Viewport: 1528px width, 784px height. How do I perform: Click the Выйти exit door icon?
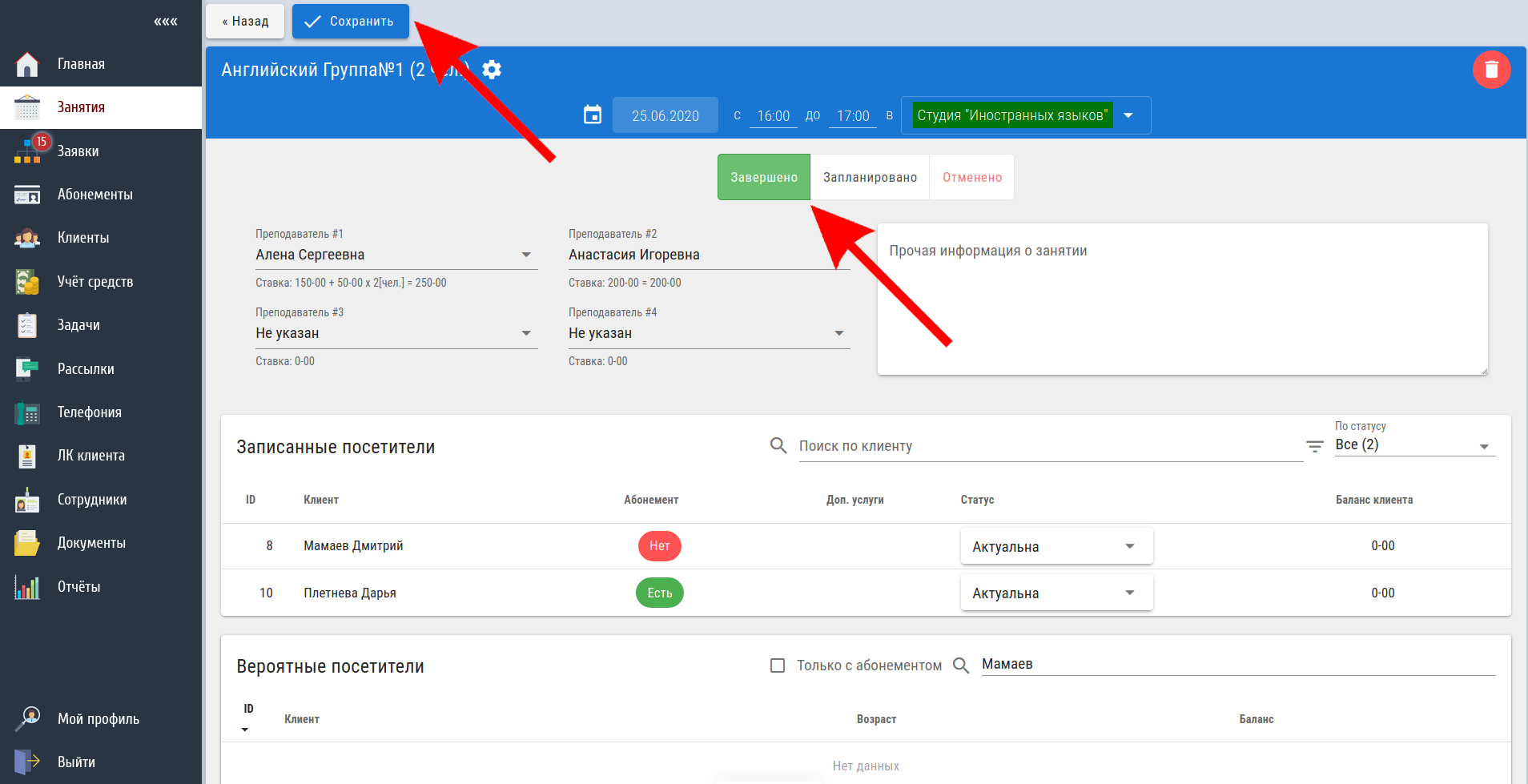(27, 762)
